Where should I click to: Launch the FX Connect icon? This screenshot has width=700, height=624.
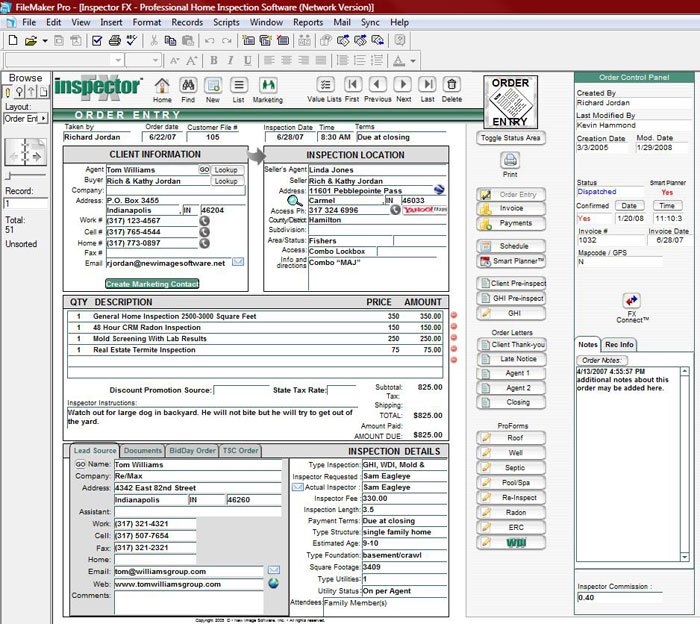(631, 301)
